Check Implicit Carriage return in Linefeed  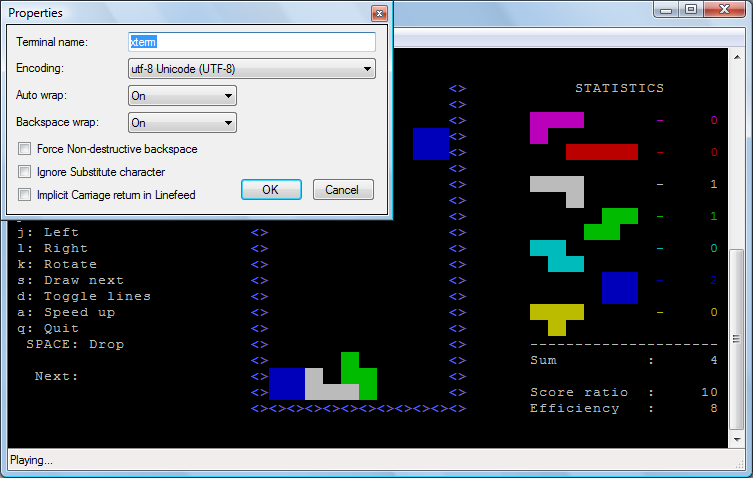[x=24, y=195]
